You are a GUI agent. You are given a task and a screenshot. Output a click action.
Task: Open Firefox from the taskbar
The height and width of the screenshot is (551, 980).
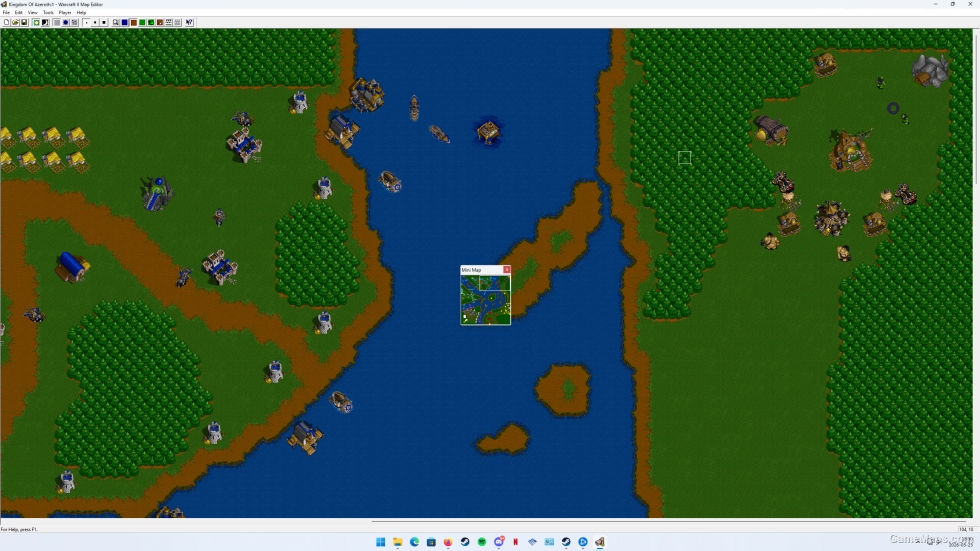click(448, 542)
